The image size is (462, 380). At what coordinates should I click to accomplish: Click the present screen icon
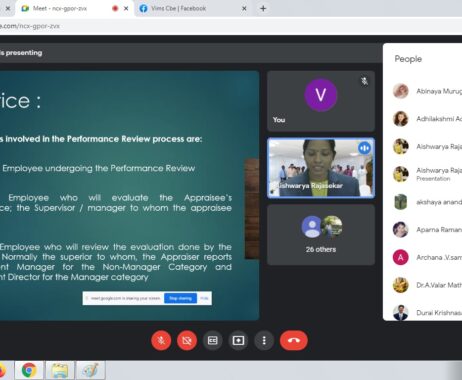click(238, 340)
